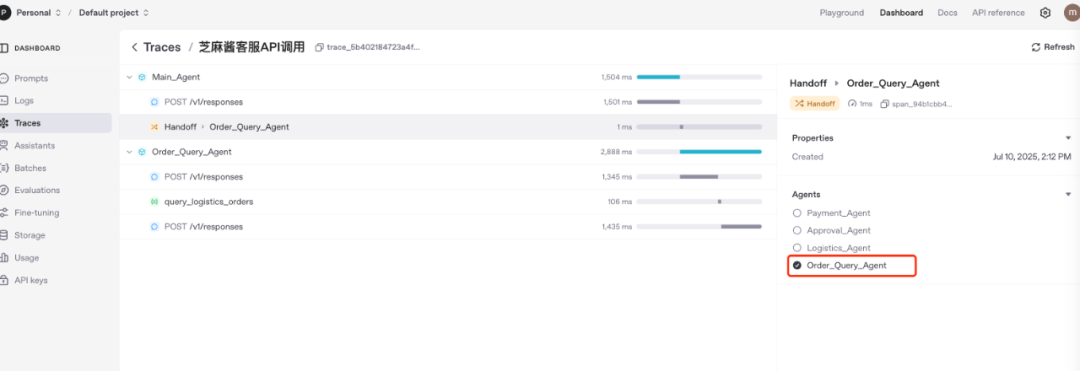Open the Personal organization switcher
Viewport: 1080px width, 371px height.
pos(39,12)
